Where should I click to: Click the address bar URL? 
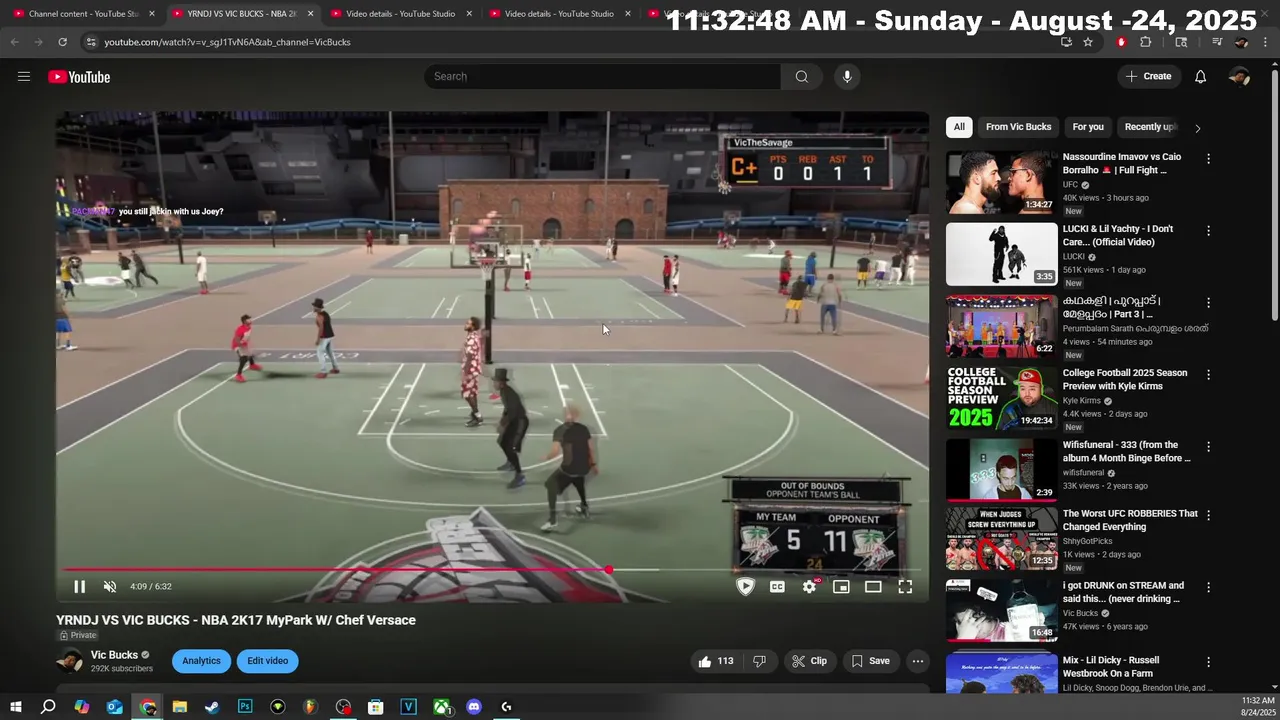tap(227, 42)
